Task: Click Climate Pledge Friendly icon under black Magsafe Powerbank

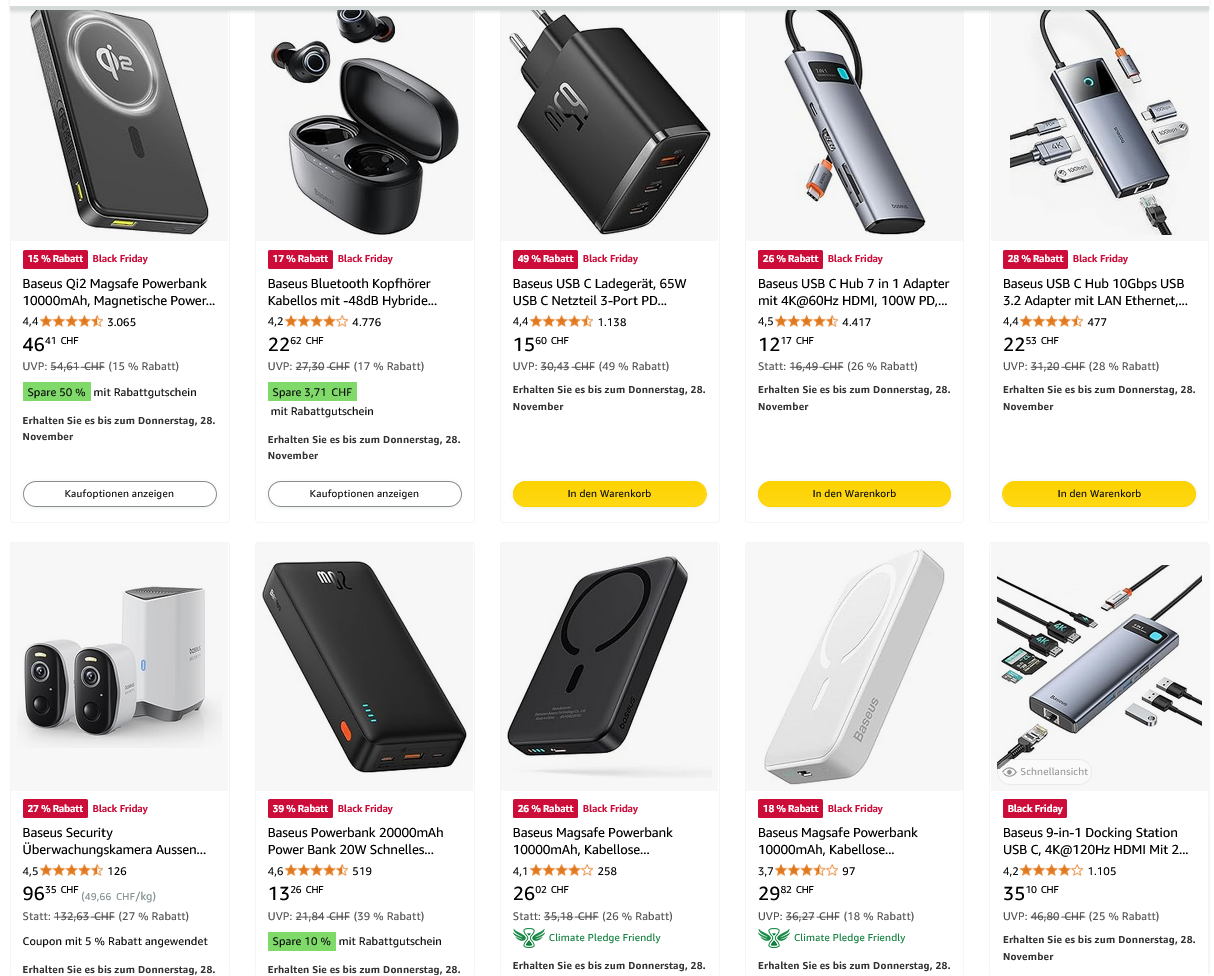Action: click(x=529, y=937)
